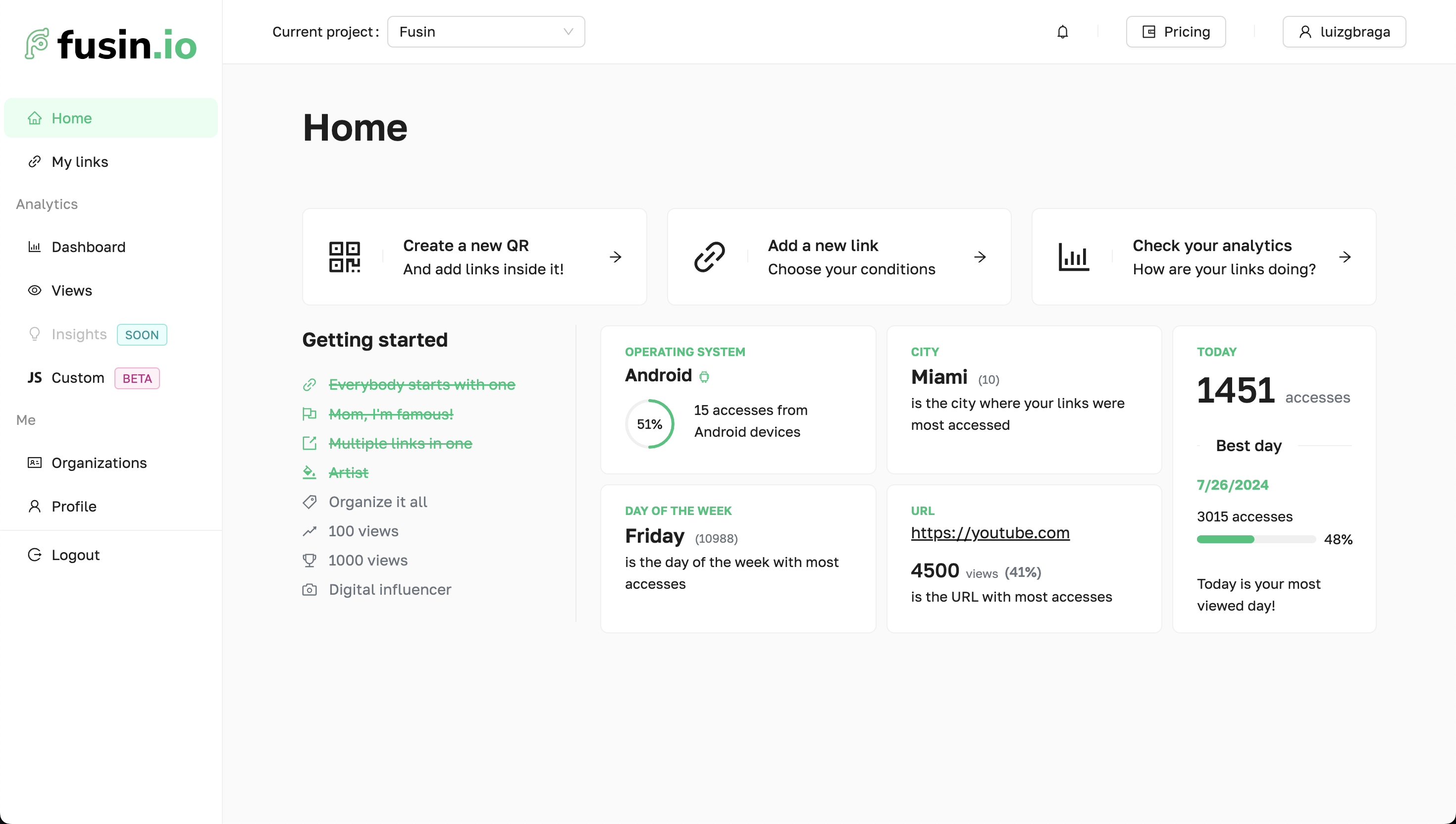The image size is (1456, 824).
Task: Click the Android robot icon
Action: click(x=704, y=376)
